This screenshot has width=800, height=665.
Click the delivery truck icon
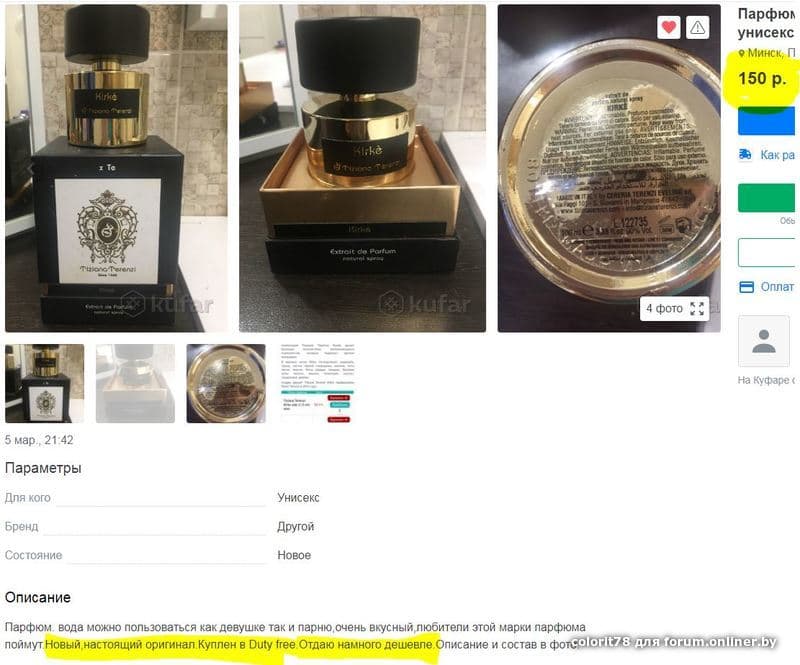tap(745, 154)
